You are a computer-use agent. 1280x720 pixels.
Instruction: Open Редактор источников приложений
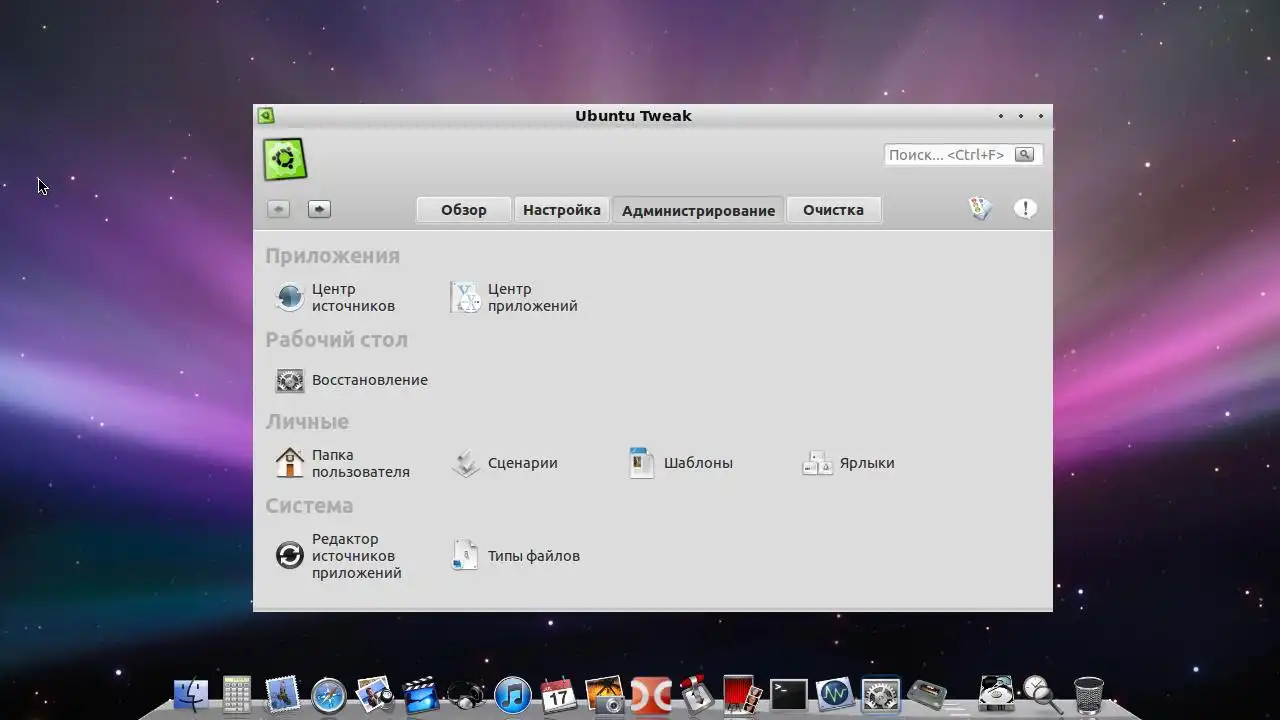(x=338, y=556)
